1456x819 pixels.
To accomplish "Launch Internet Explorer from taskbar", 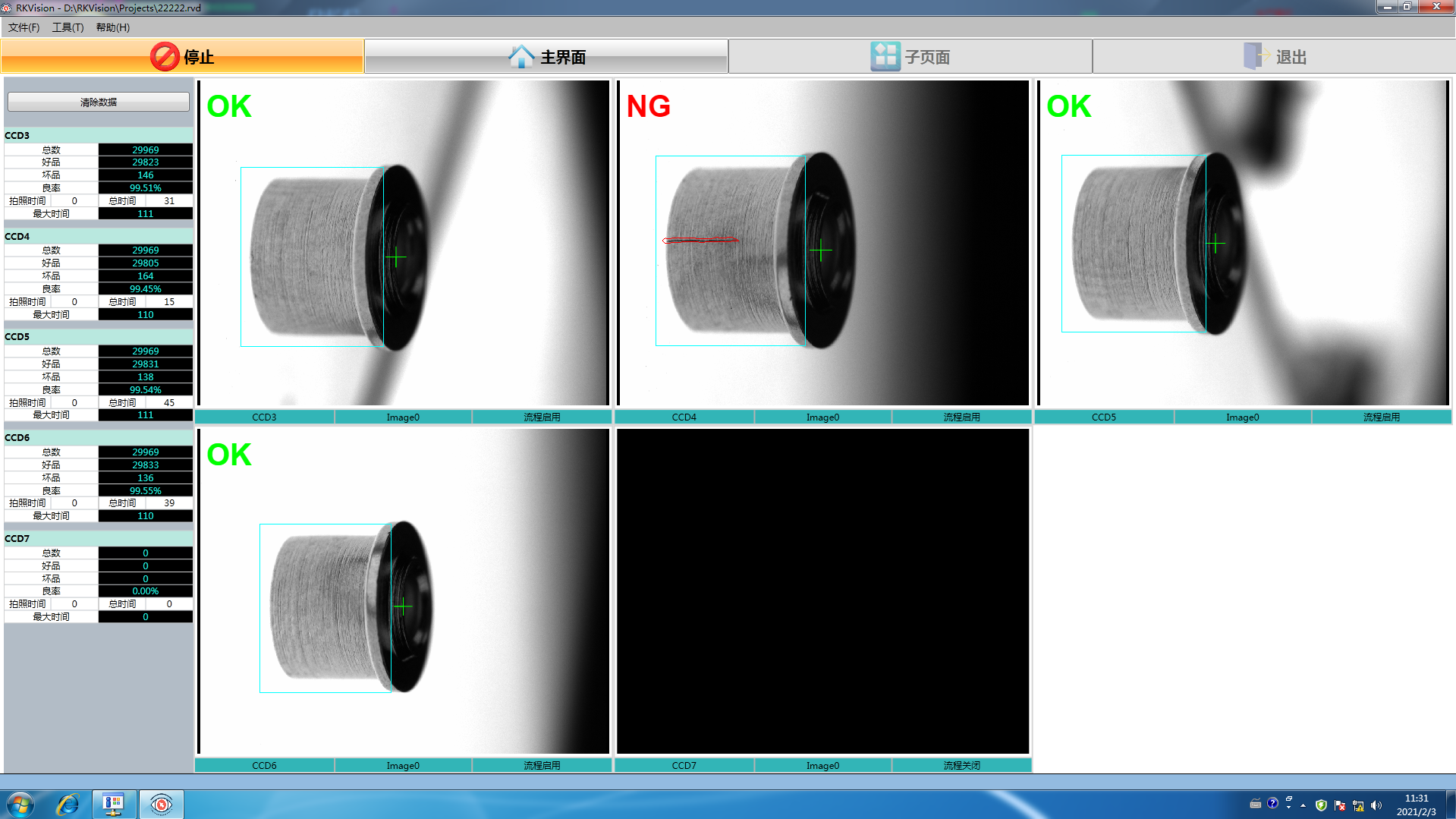I will [68, 805].
